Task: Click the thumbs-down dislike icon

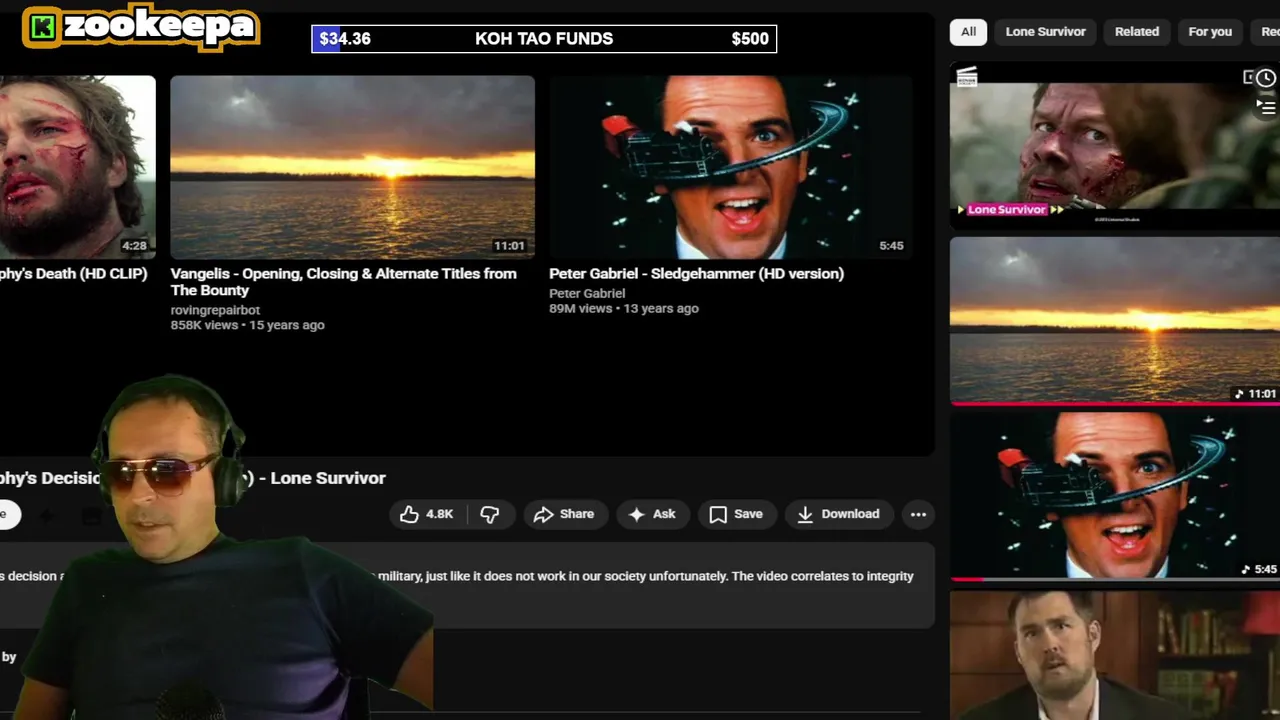Action: 490,514
